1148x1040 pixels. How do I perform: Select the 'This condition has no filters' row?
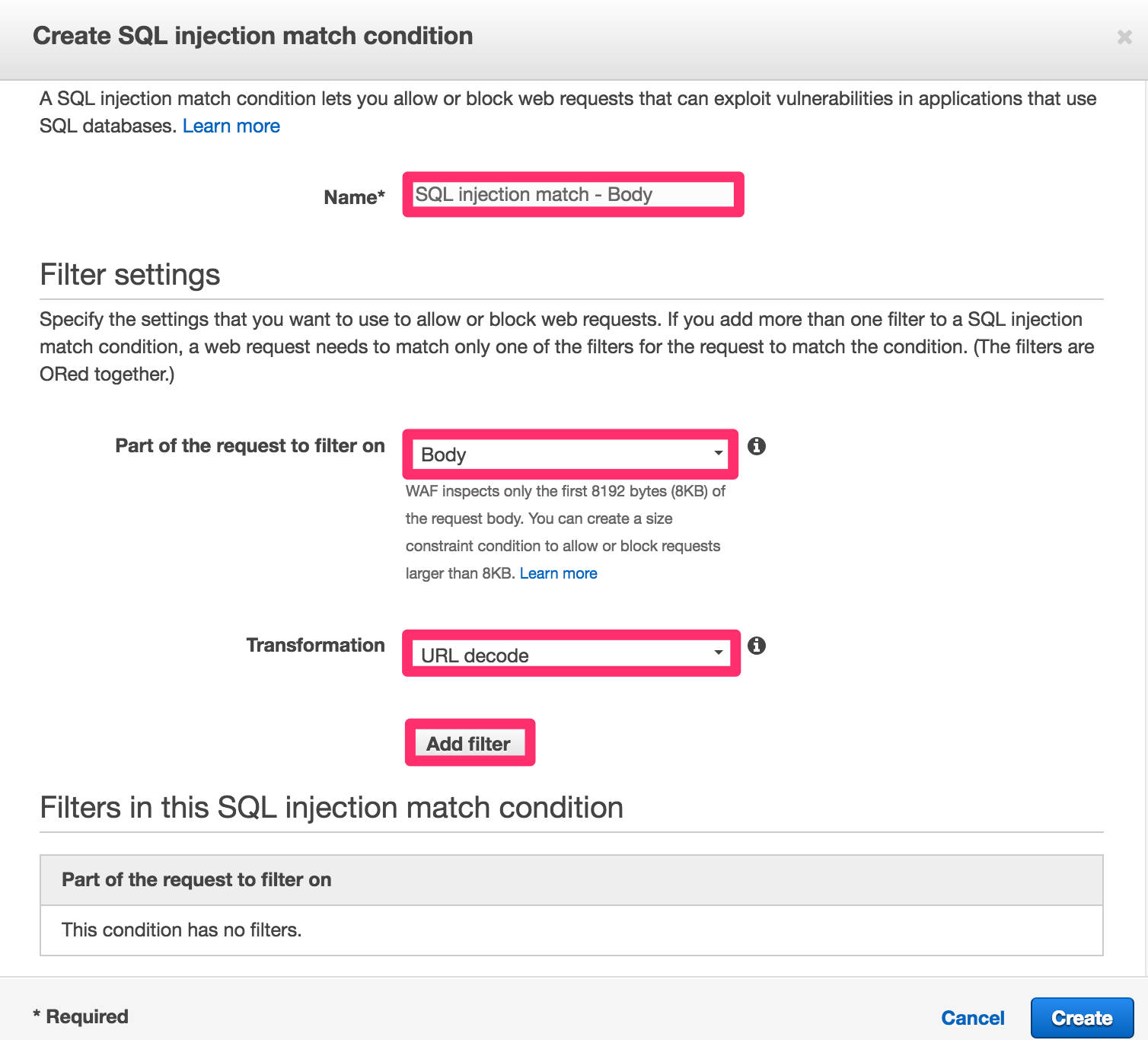(572, 930)
